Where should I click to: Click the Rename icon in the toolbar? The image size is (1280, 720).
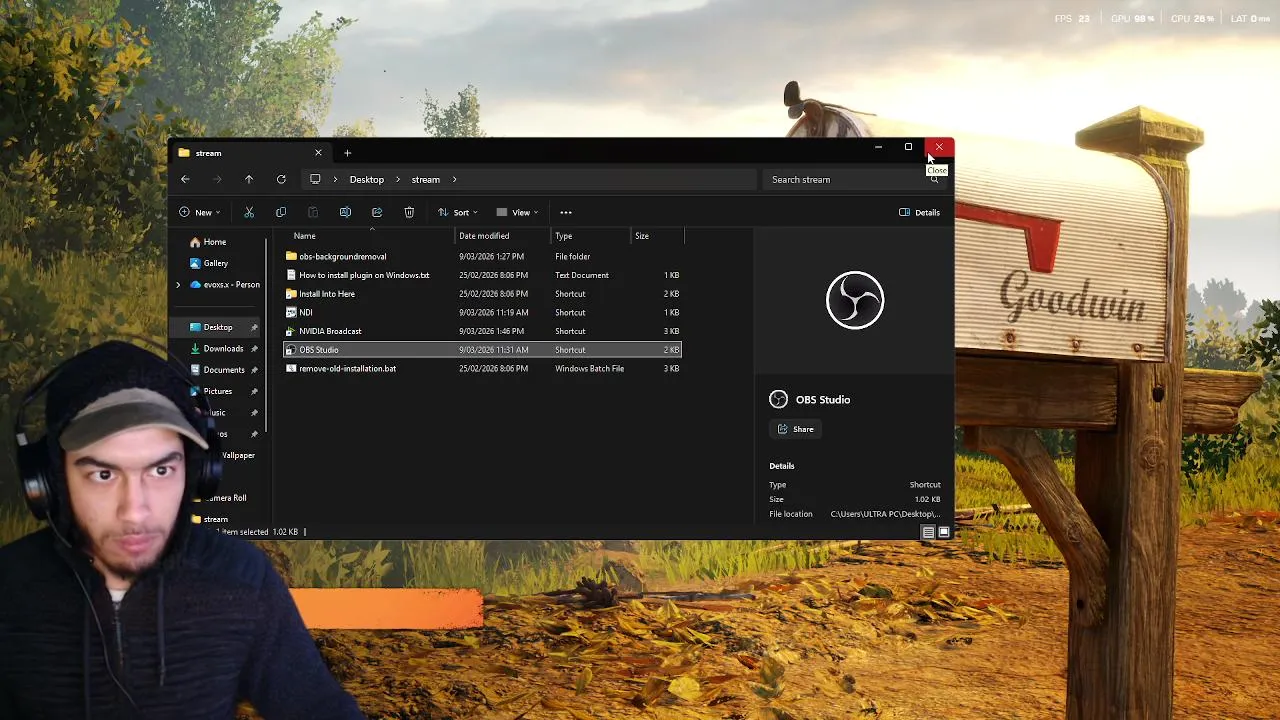click(x=345, y=212)
